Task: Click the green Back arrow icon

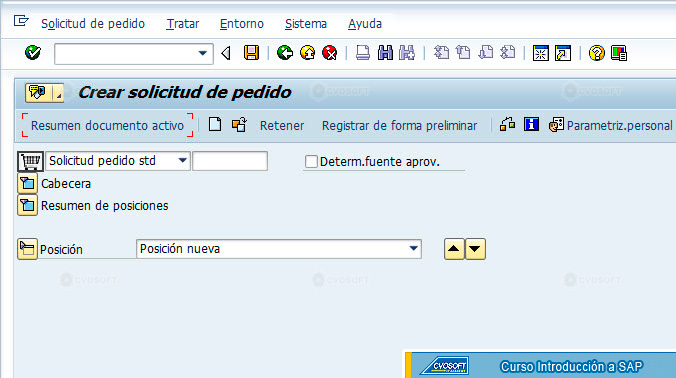Action: point(285,53)
